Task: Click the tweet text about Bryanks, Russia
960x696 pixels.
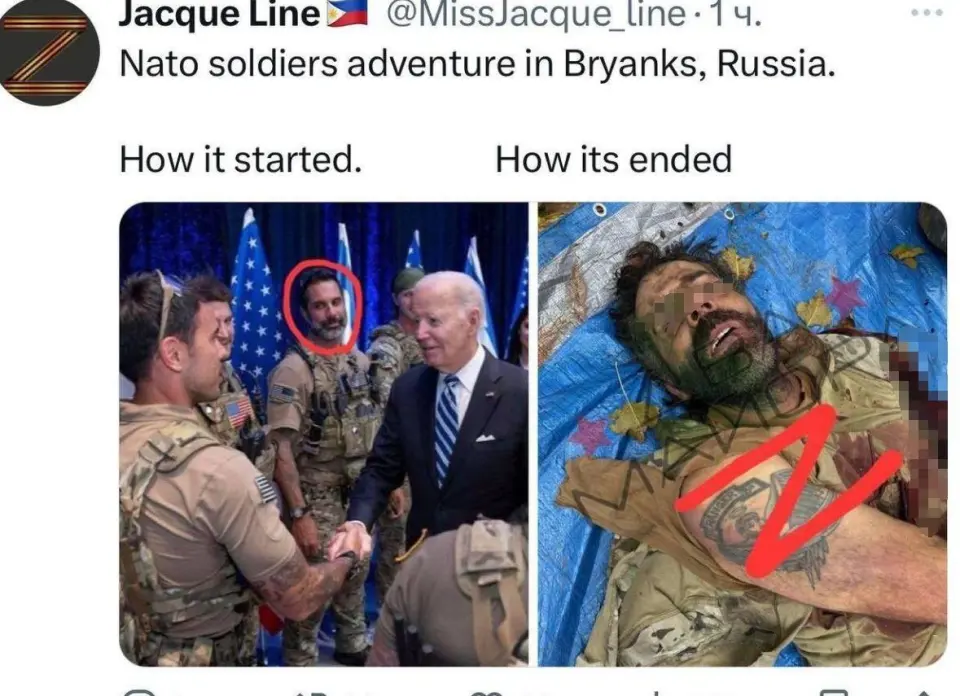Action: [x=478, y=63]
